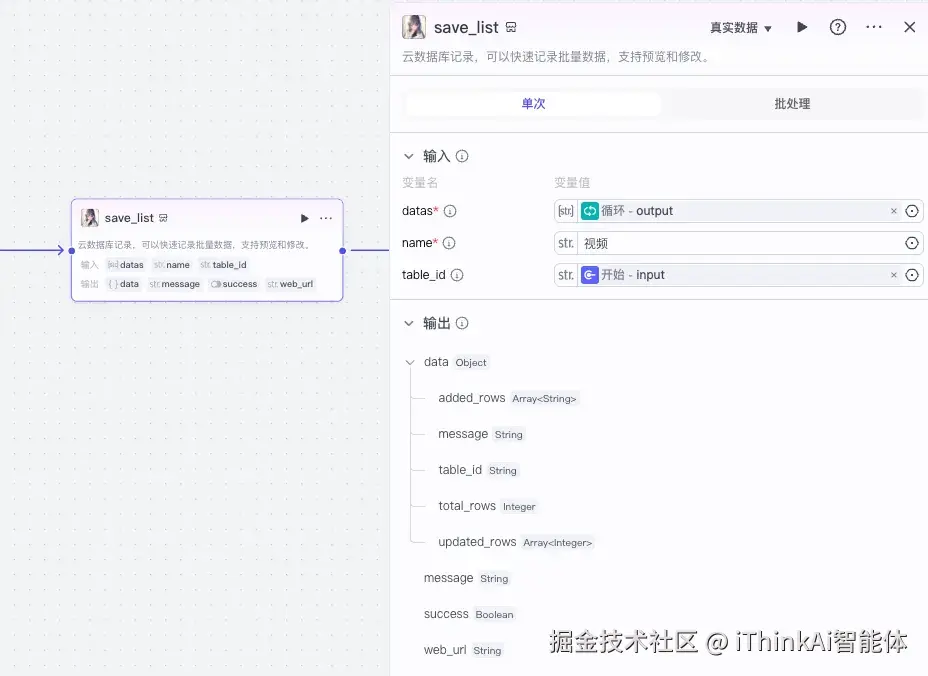Remove the 循环 - output variable value
The image size is (928, 676).
[x=893, y=211]
